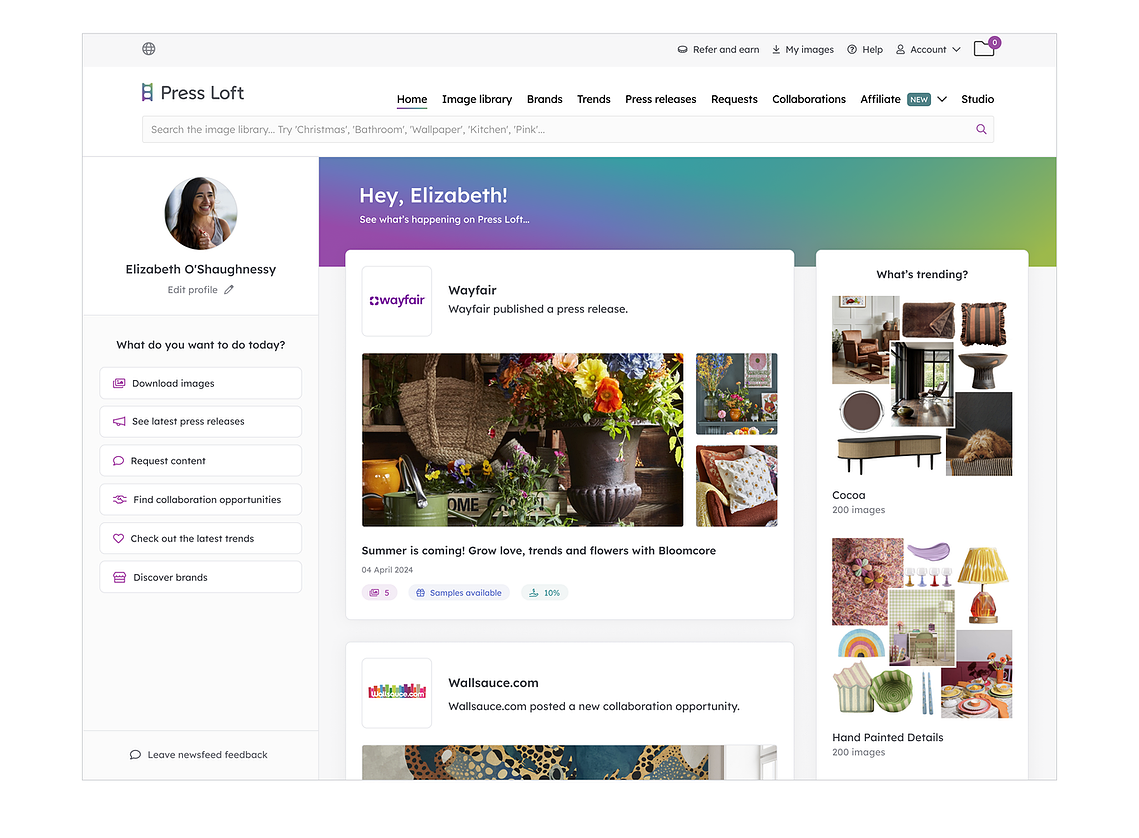Click the Wallsauce.com brand logo
Screen dimensions: 1139x838
click(x=397, y=693)
